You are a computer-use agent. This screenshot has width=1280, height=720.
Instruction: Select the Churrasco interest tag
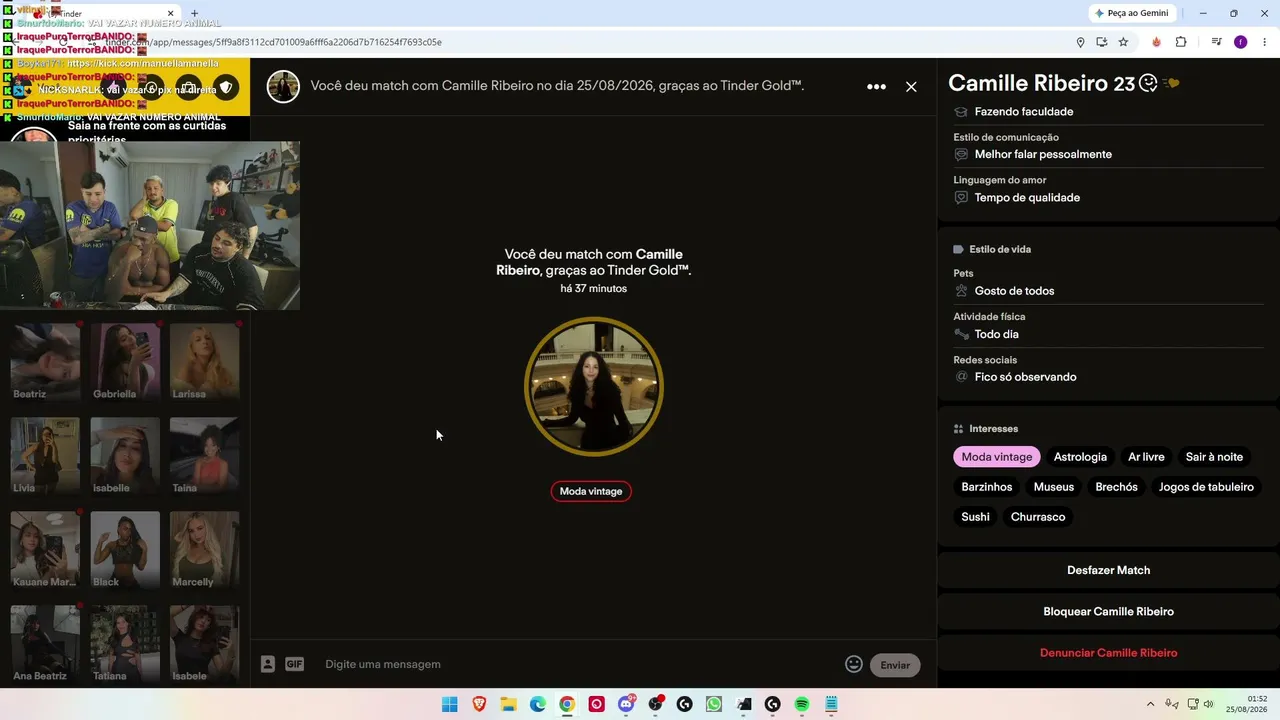(1038, 517)
